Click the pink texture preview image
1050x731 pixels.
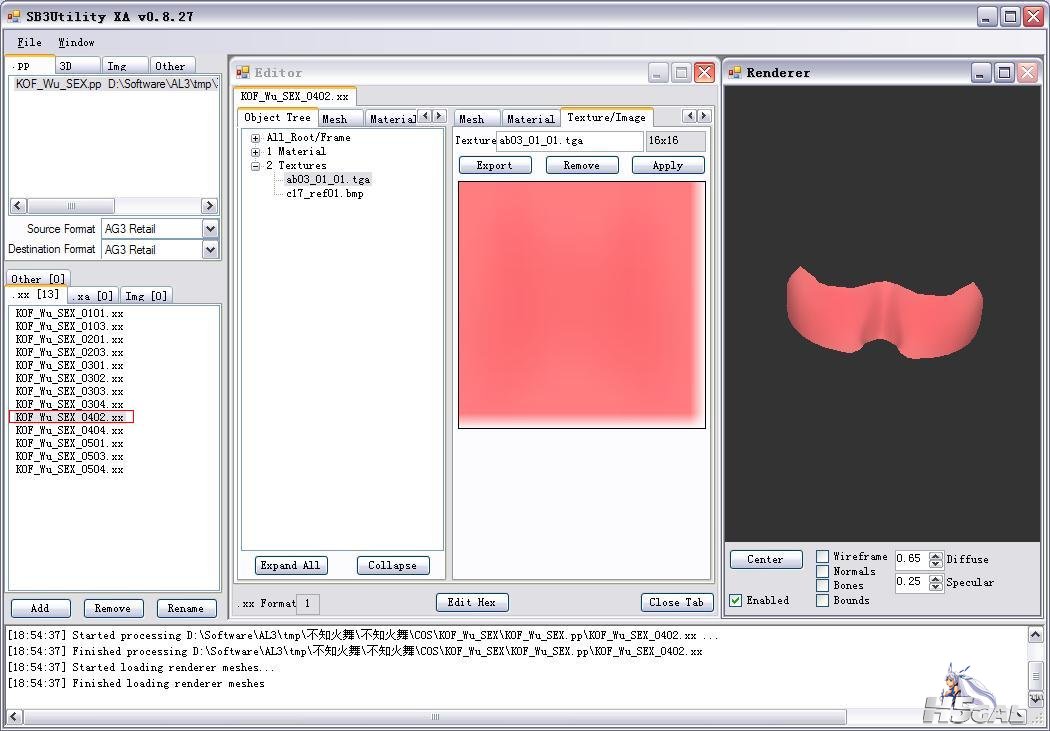tap(581, 304)
